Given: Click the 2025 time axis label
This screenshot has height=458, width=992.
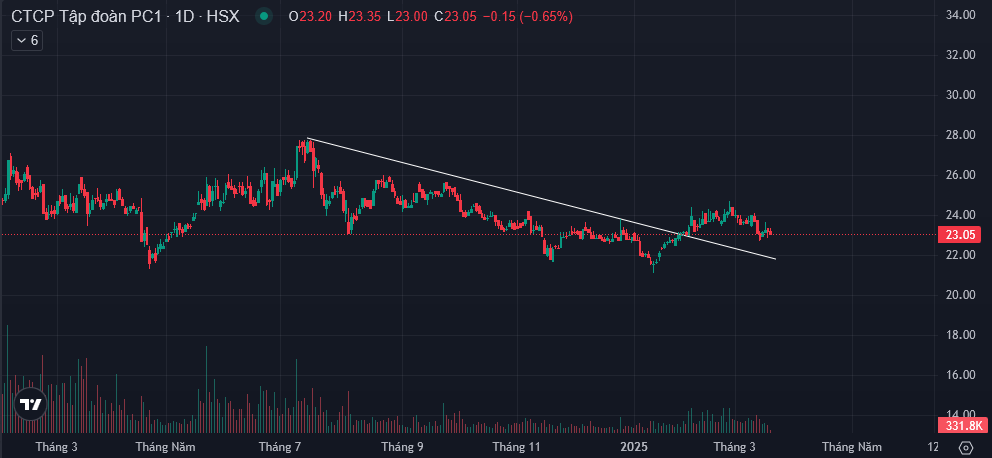Looking at the screenshot, I should [634, 447].
